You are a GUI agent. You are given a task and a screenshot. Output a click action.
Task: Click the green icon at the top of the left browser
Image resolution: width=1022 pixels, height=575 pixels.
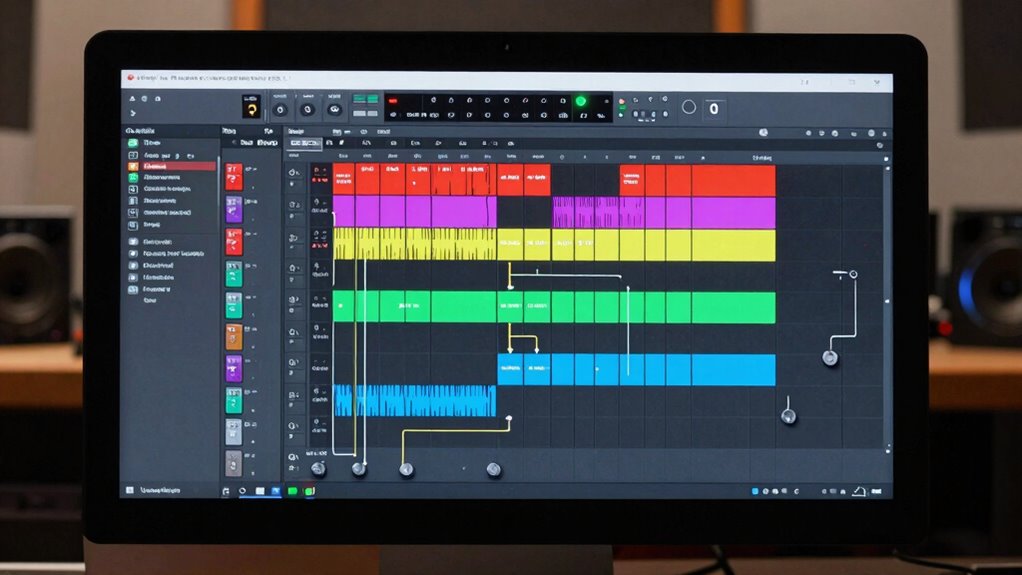pos(133,144)
